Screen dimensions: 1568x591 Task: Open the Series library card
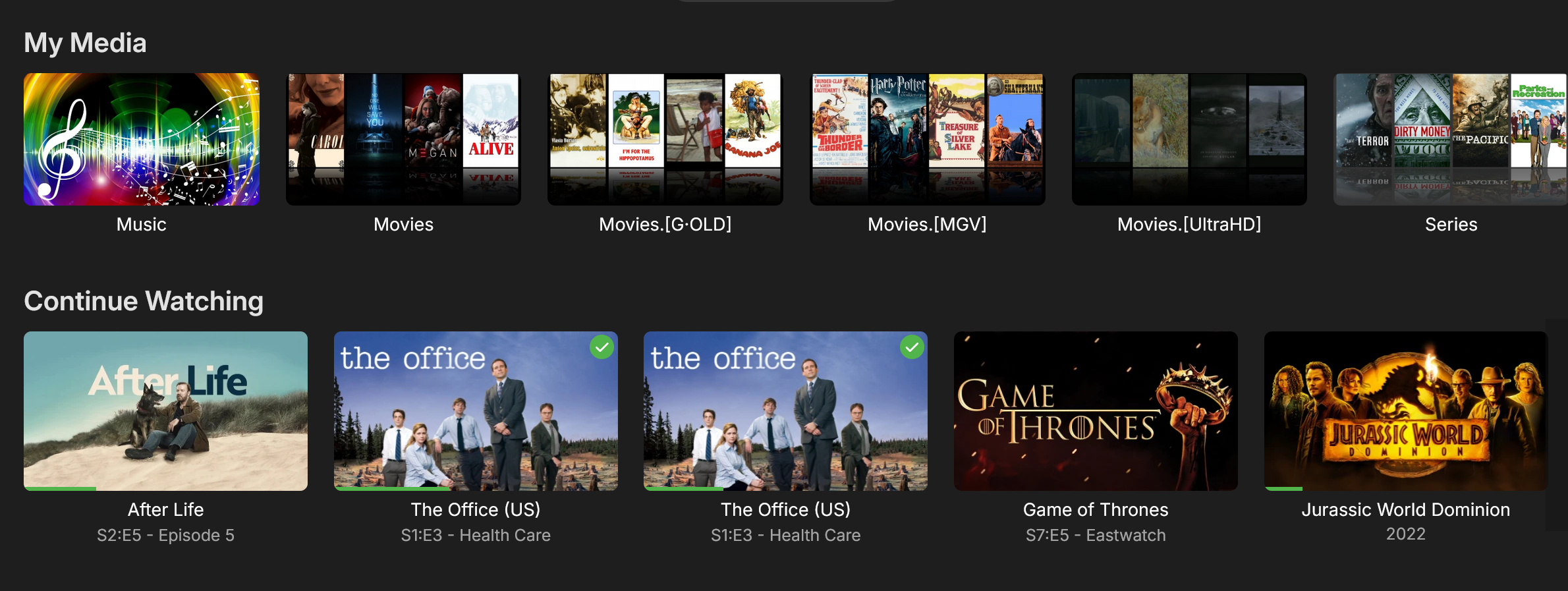coord(1451,139)
